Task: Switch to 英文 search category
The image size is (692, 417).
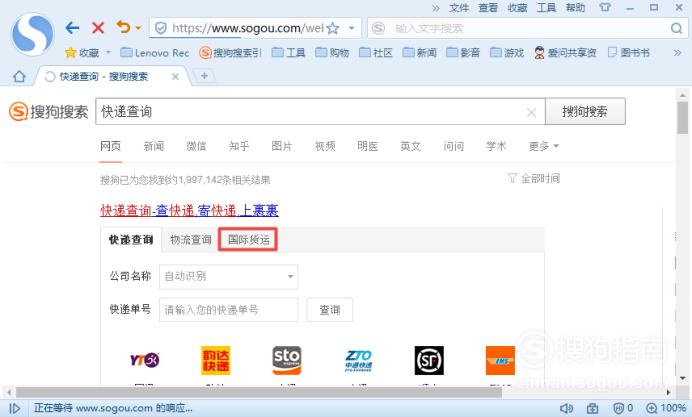Action: [x=410, y=146]
